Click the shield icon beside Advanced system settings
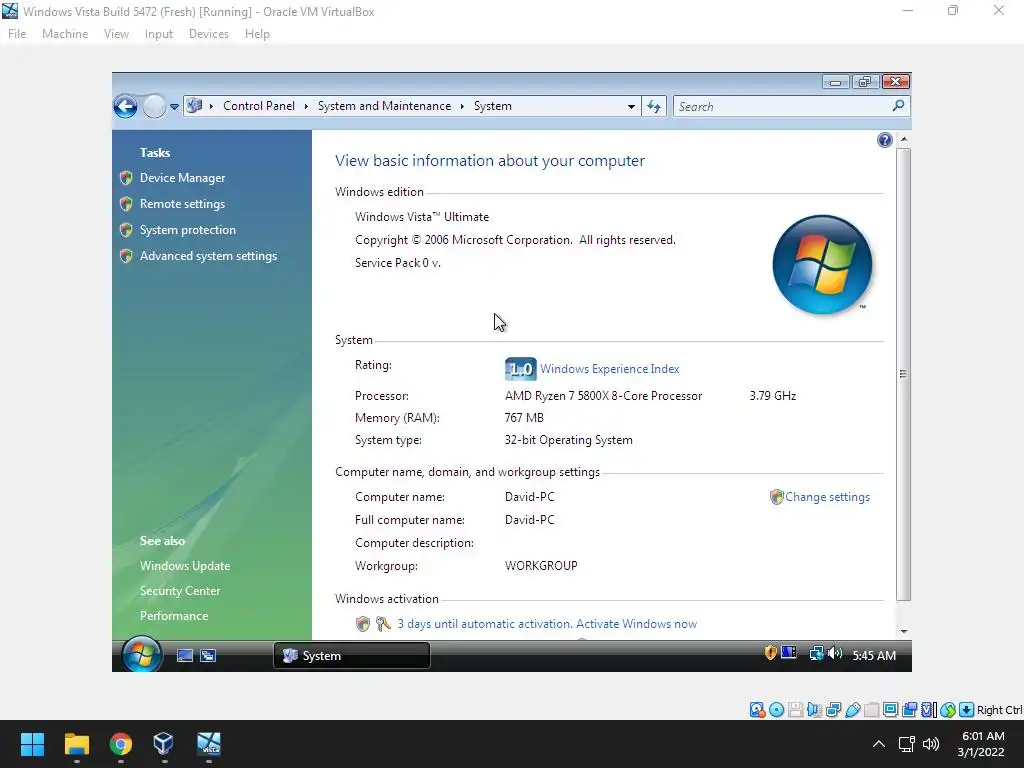 [x=126, y=256]
